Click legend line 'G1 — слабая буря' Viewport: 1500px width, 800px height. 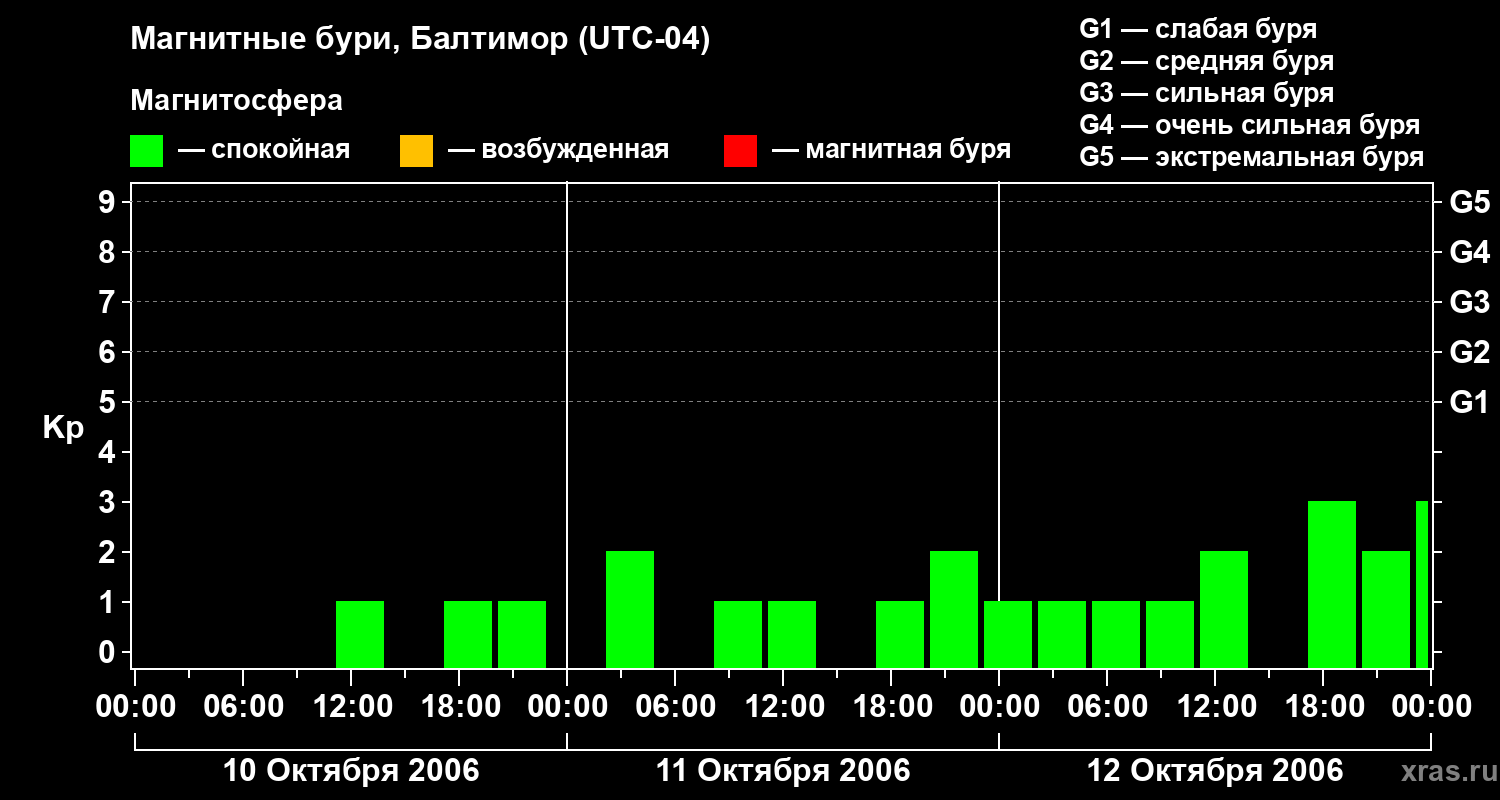(1198, 29)
